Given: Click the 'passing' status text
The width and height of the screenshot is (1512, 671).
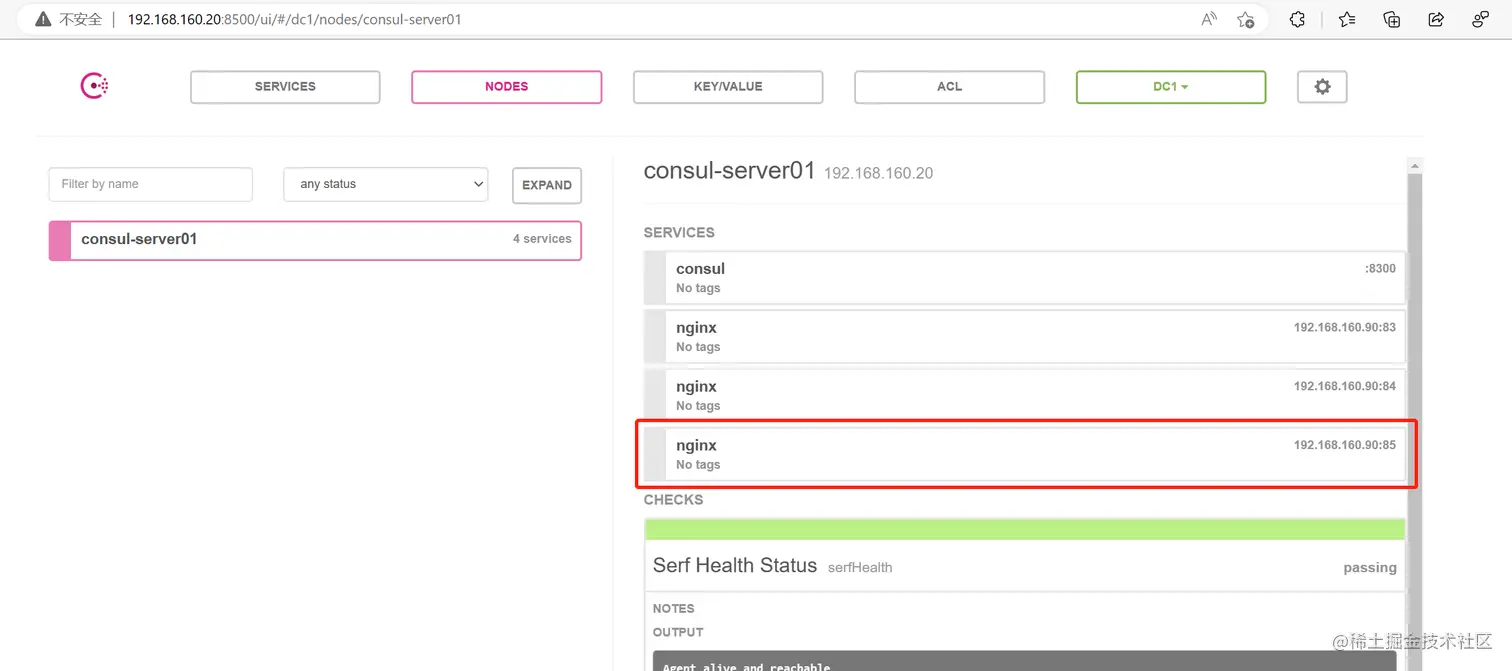Looking at the screenshot, I should pyautogui.click(x=1370, y=567).
